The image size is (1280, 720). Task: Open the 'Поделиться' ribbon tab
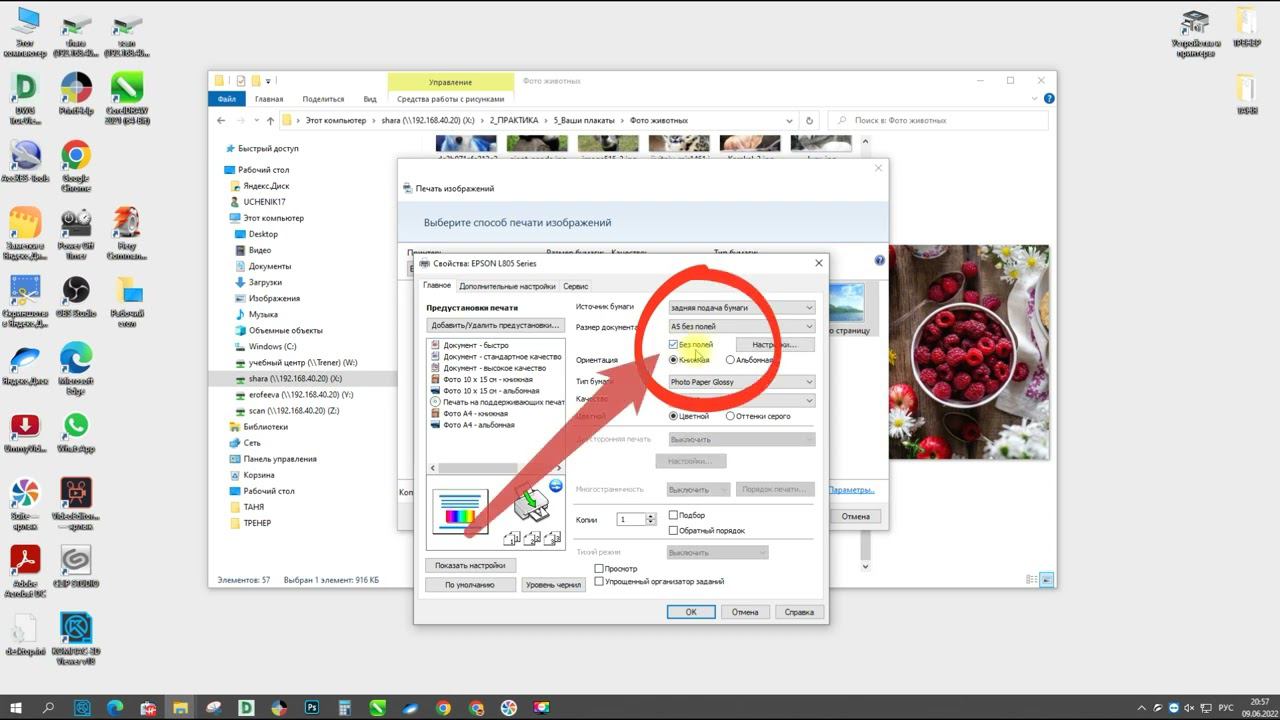[323, 99]
